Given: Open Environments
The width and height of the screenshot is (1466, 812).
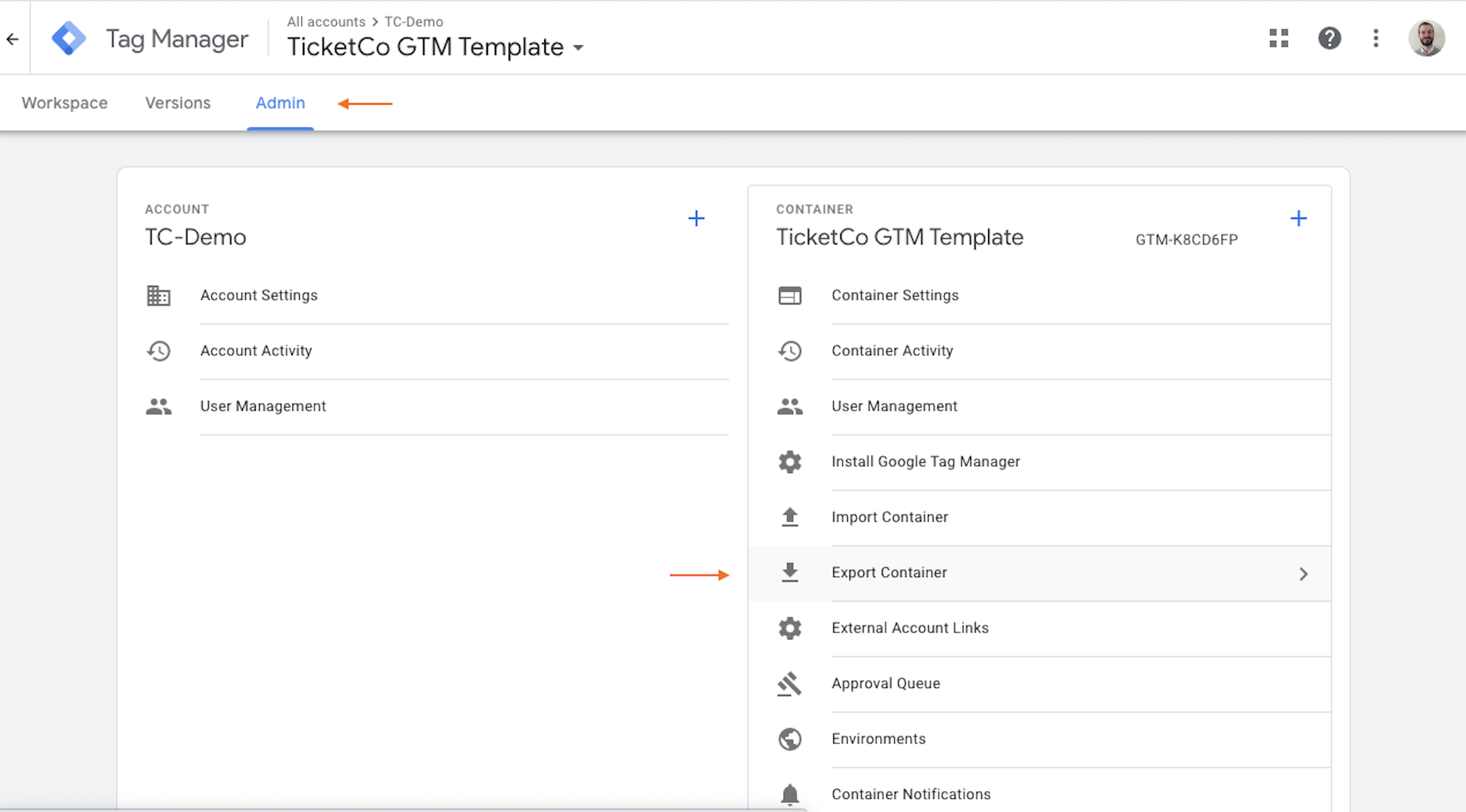Looking at the screenshot, I should [879, 739].
